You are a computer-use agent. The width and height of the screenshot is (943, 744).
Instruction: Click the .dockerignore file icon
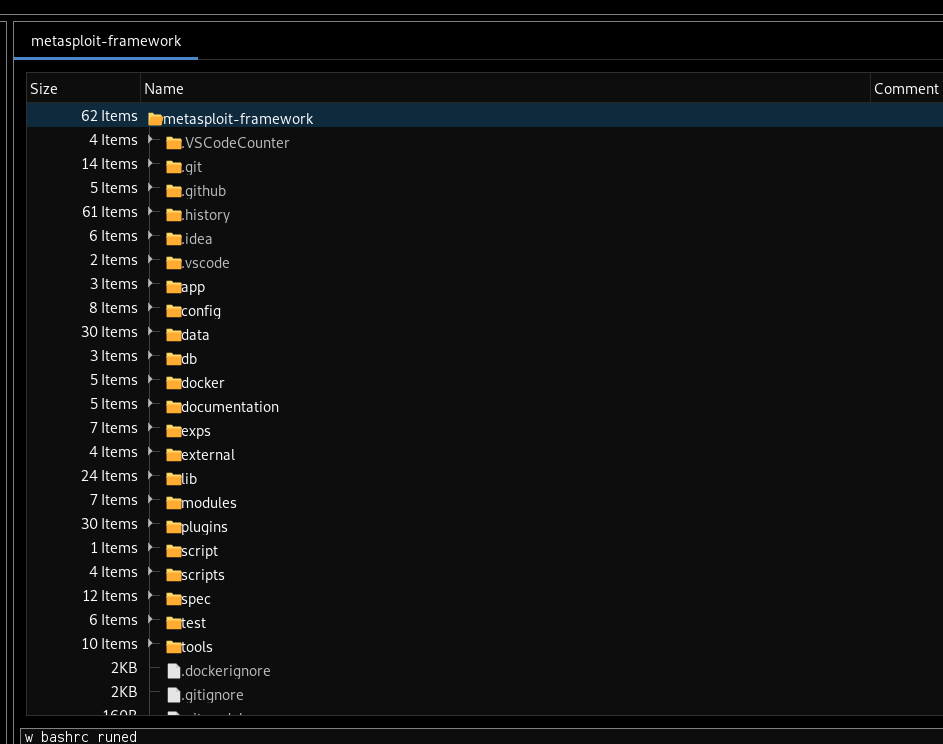click(x=174, y=671)
